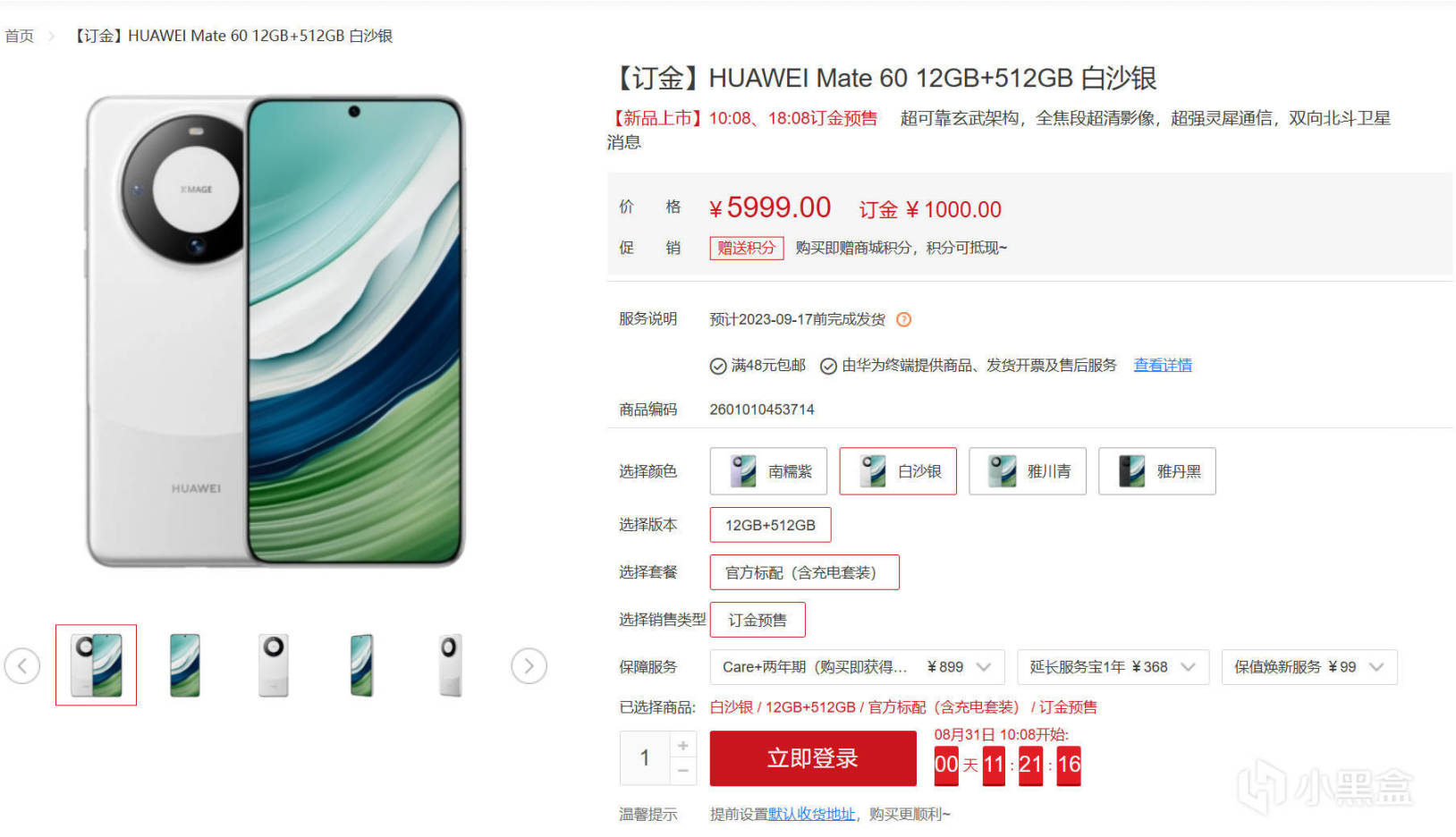Image resolution: width=1456 pixels, height=837 pixels.
Task: Click the previous thumbnail arrow
Action: coord(22,666)
